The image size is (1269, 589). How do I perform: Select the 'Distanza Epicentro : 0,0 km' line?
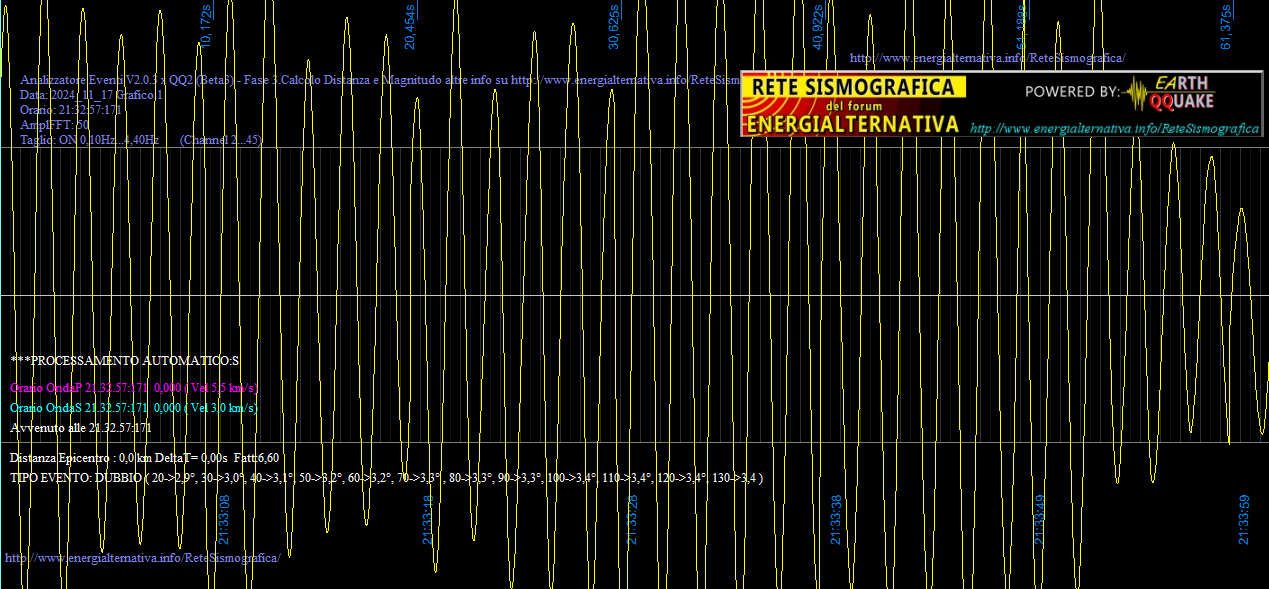click(x=144, y=457)
